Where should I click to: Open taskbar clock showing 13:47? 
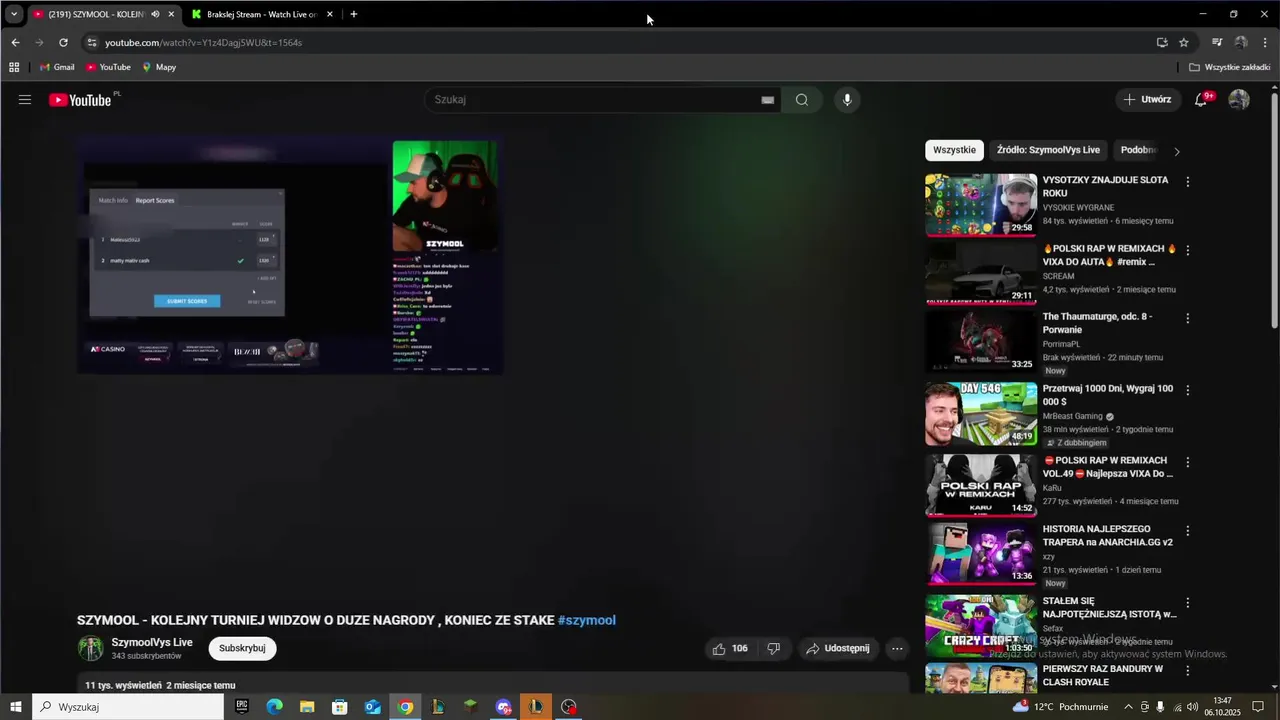(x=1222, y=707)
